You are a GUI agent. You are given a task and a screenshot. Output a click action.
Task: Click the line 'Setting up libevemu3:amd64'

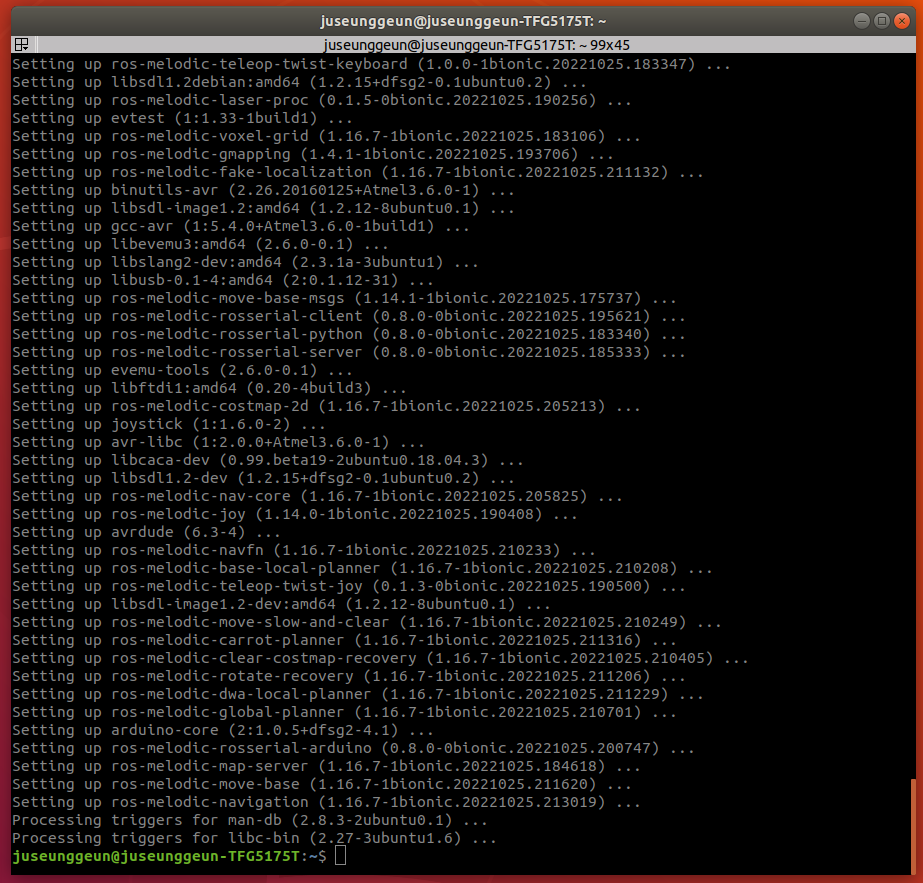click(x=200, y=244)
